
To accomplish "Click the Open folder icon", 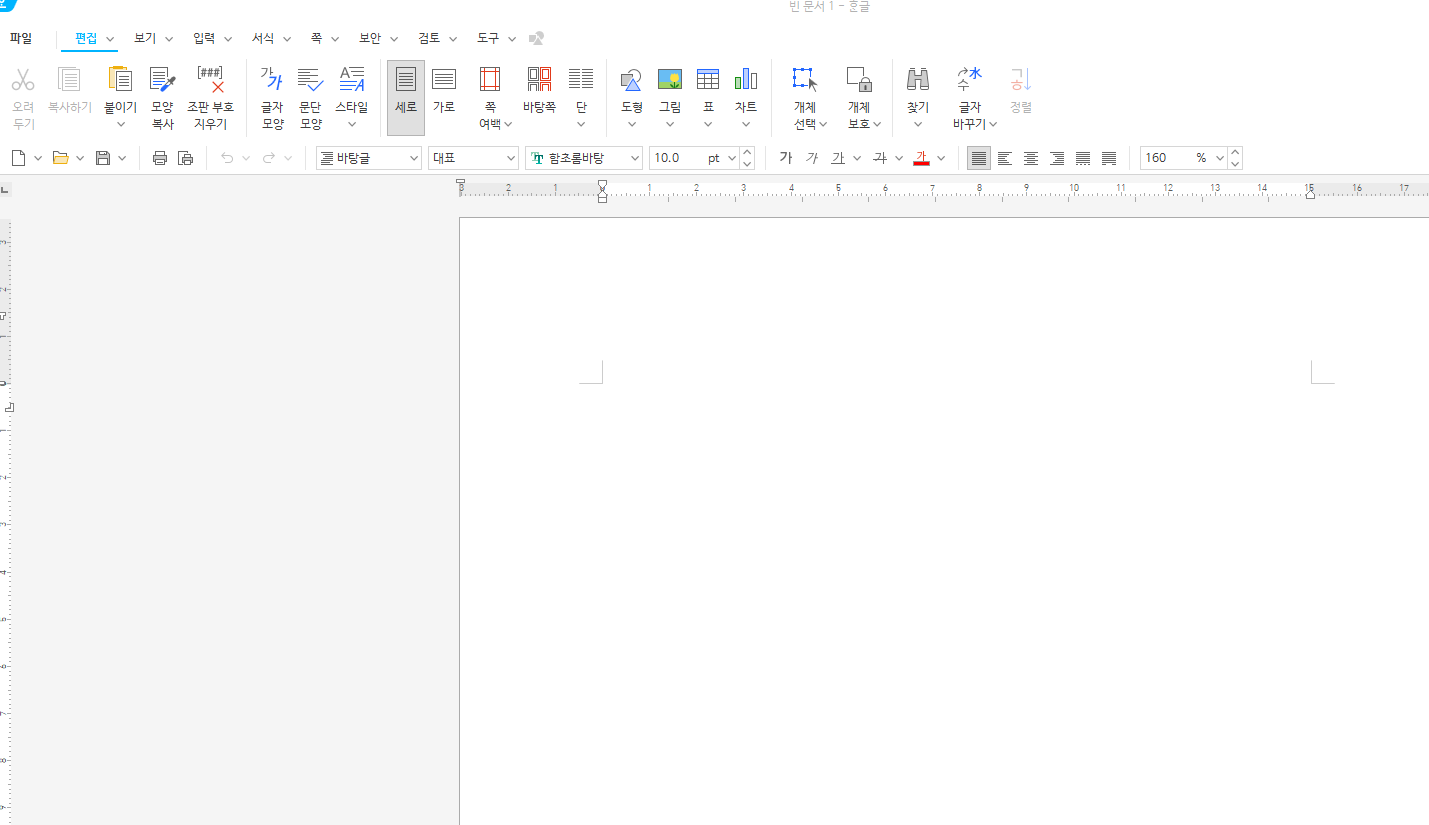I will coord(60,158).
